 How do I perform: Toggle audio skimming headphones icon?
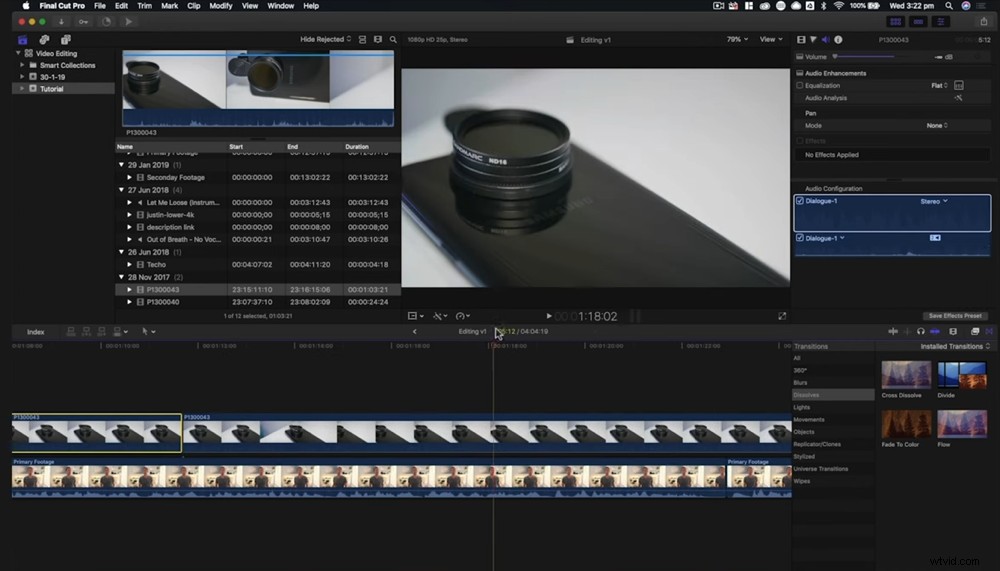920,332
